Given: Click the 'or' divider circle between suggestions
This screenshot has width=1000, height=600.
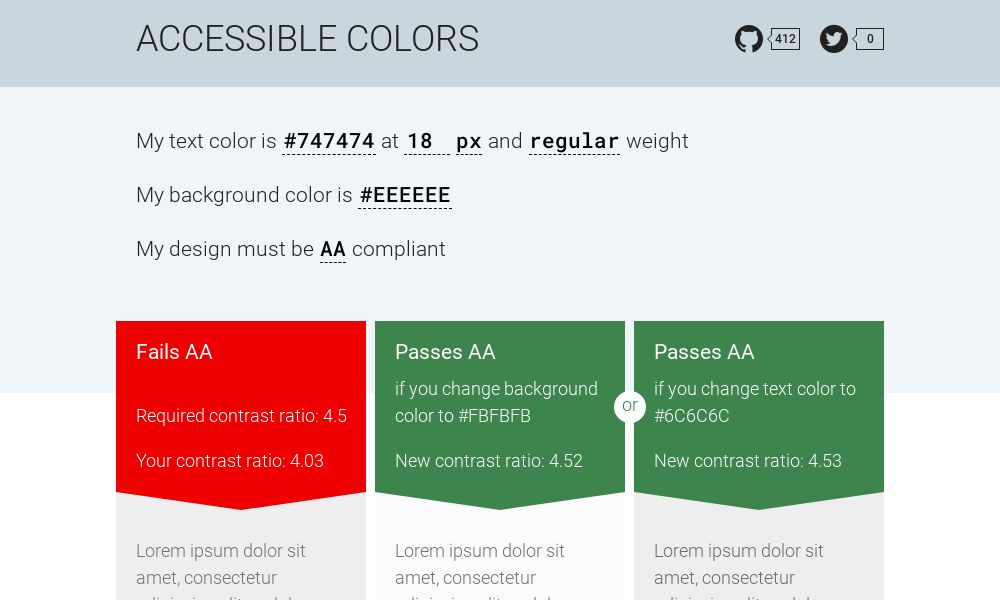Looking at the screenshot, I should click(630, 406).
